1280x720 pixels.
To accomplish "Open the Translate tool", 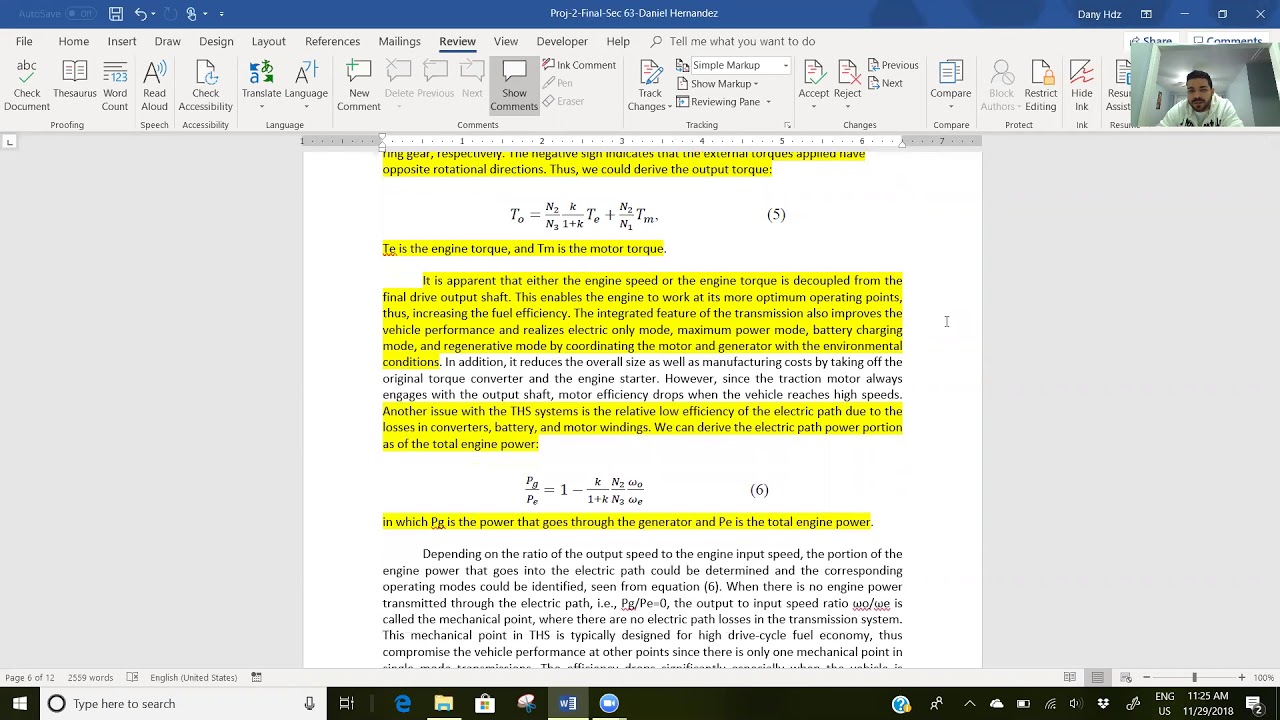I will 261,86.
